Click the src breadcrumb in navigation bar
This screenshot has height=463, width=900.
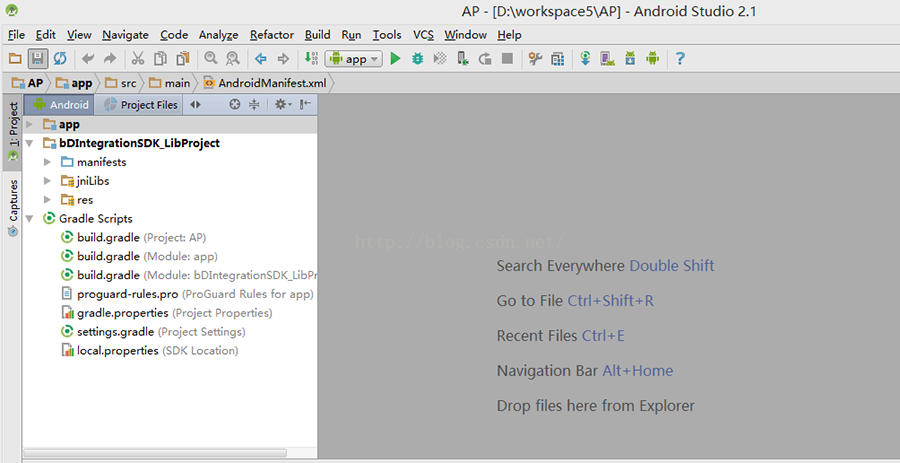(x=121, y=83)
